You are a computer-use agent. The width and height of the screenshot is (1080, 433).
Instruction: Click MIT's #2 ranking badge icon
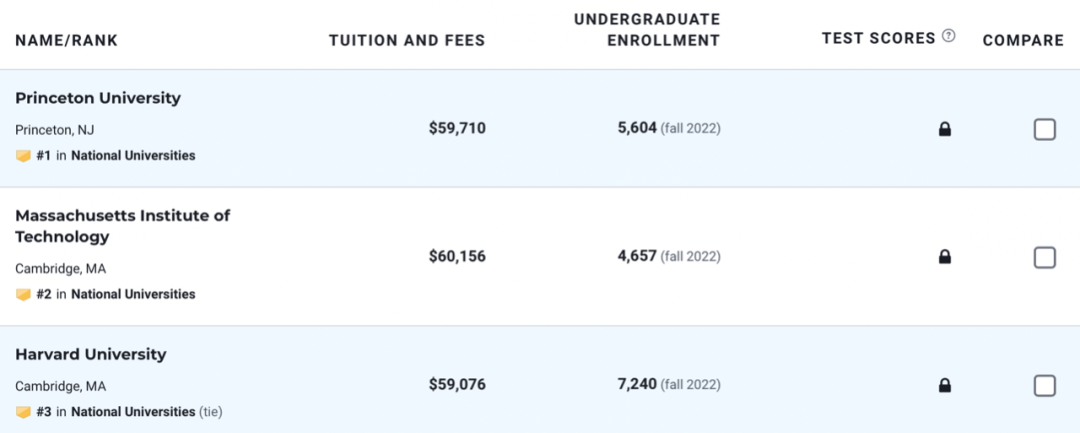(x=23, y=295)
